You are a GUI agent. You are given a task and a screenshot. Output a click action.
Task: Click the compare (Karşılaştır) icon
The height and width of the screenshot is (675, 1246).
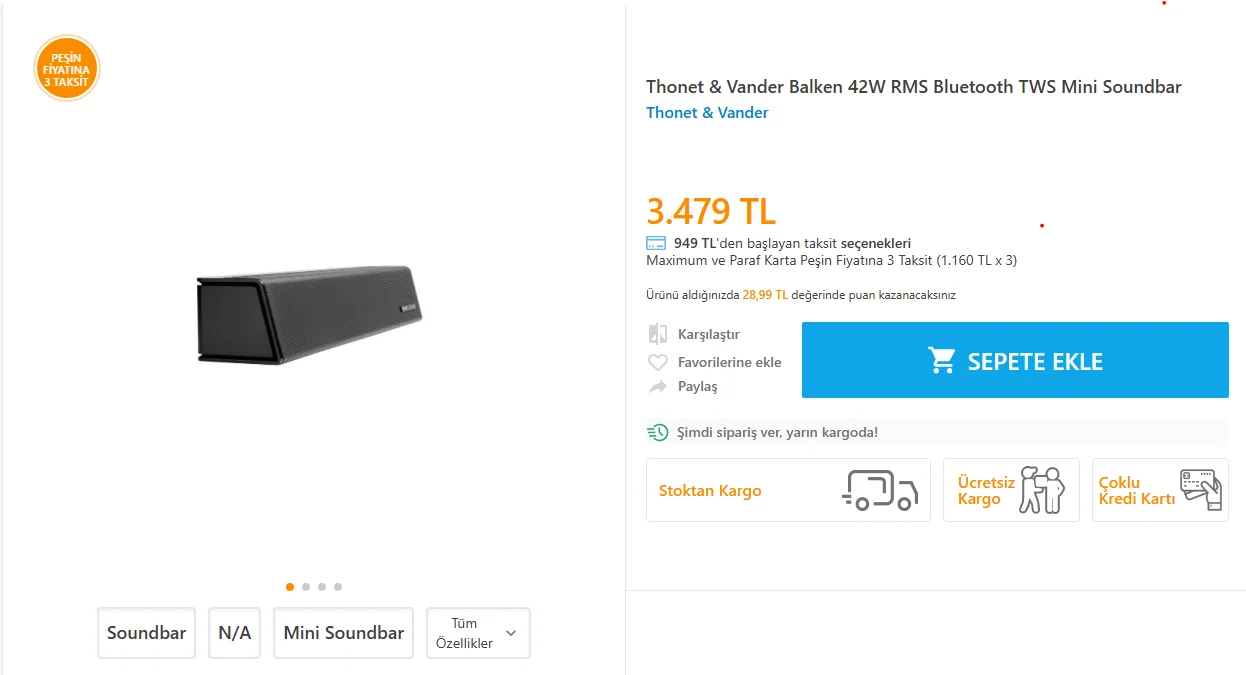(x=658, y=334)
